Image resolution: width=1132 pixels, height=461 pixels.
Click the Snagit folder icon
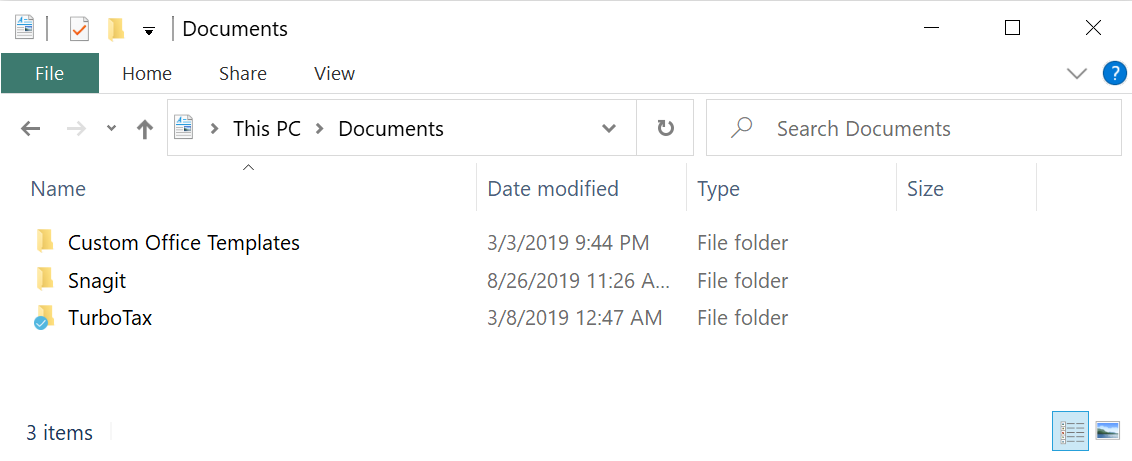pyautogui.click(x=44, y=280)
